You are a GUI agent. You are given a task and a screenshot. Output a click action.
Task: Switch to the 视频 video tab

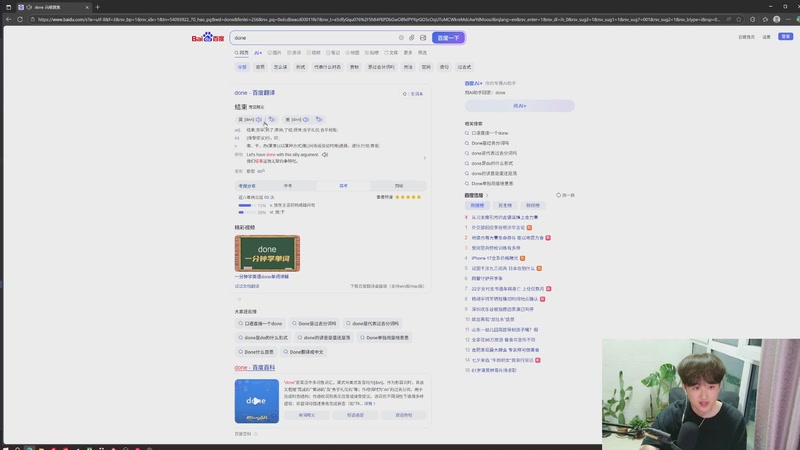click(x=313, y=53)
